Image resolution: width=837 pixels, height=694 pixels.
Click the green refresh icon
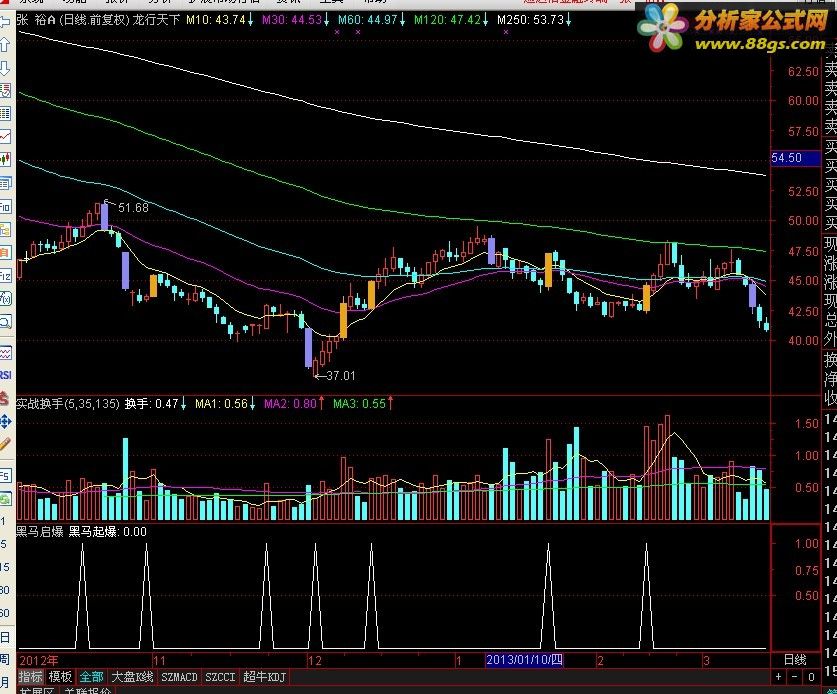pos(5,499)
